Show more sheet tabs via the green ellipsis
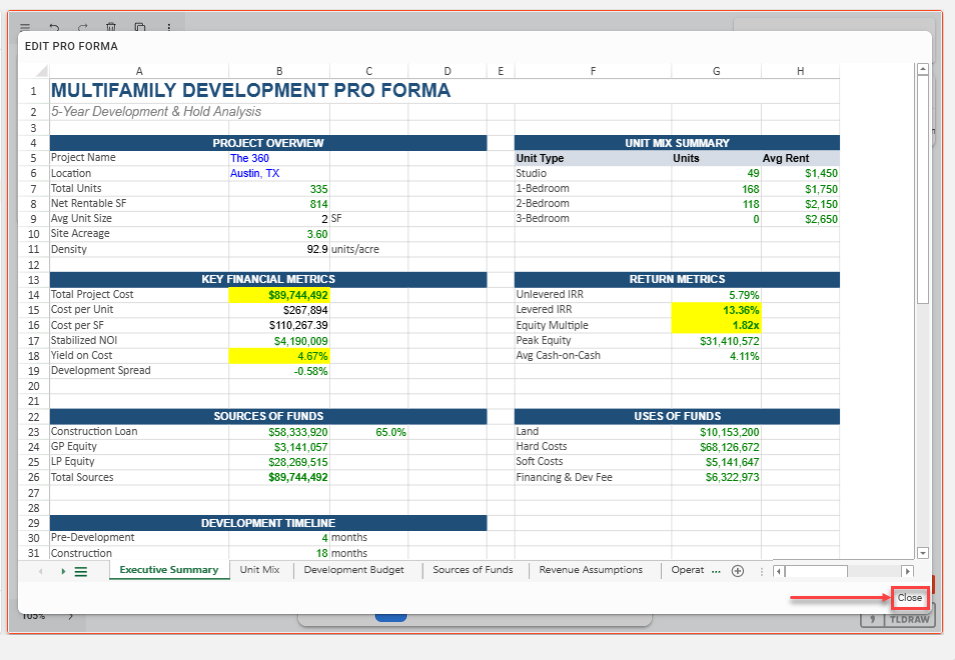 pyautogui.click(x=716, y=571)
